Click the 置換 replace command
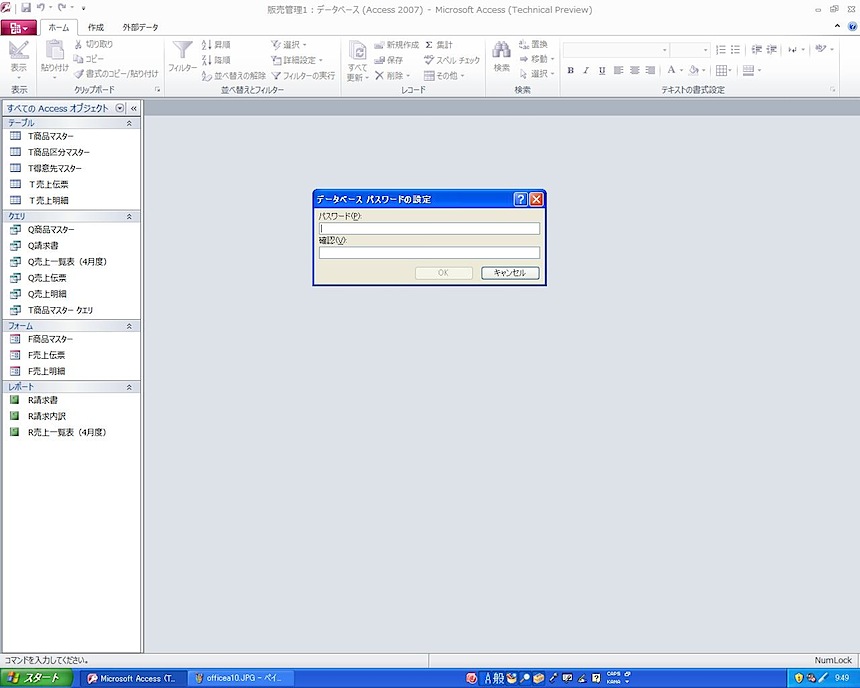The width and height of the screenshot is (860, 688). (x=534, y=44)
